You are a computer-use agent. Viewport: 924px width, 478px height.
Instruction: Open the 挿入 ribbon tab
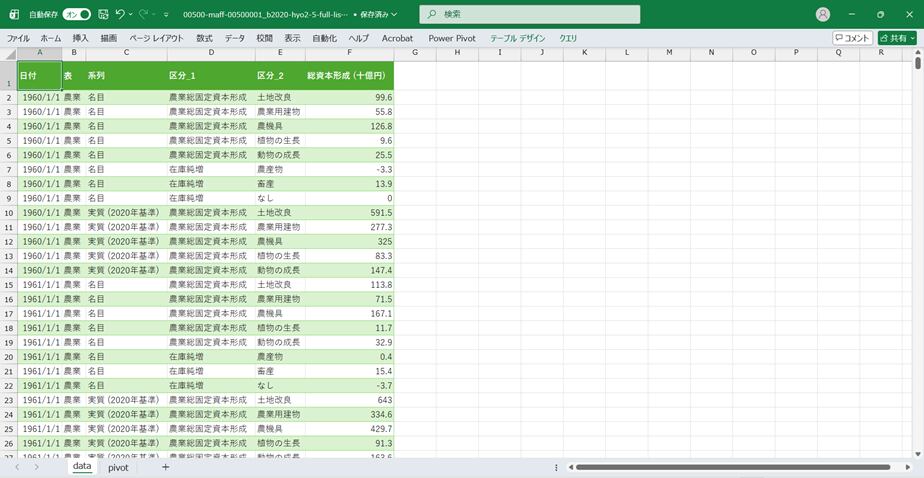(80, 38)
